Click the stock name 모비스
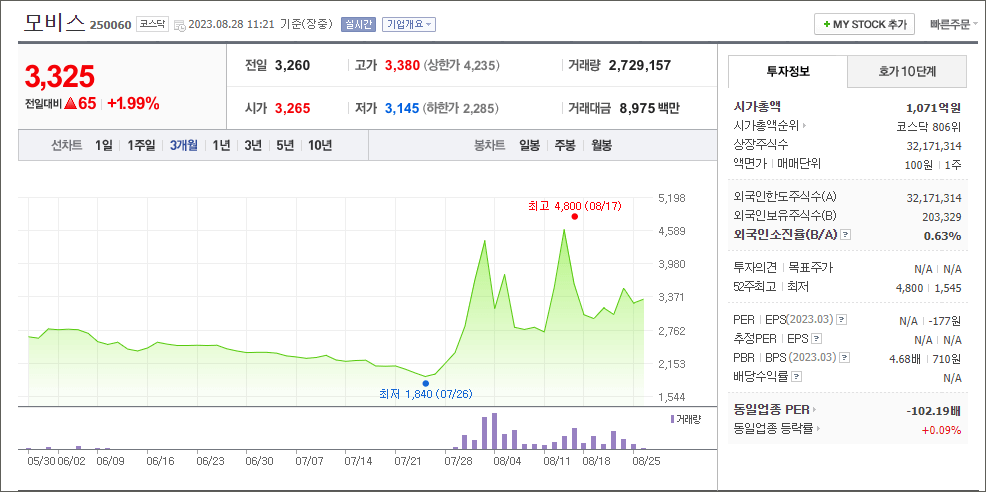The image size is (986, 492). pyautogui.click(x=54, y=23)
